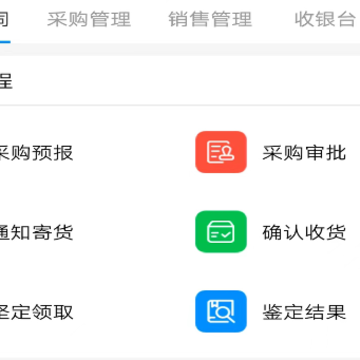The image size is (360, 360).
Task: Open the red 采购审批 stamp icon
Action: click(x=221, y=152)
